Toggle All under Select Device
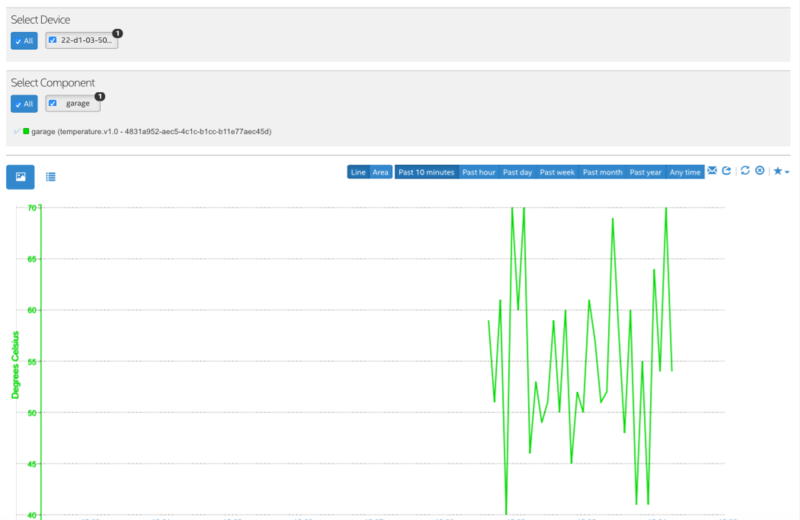 24,41
